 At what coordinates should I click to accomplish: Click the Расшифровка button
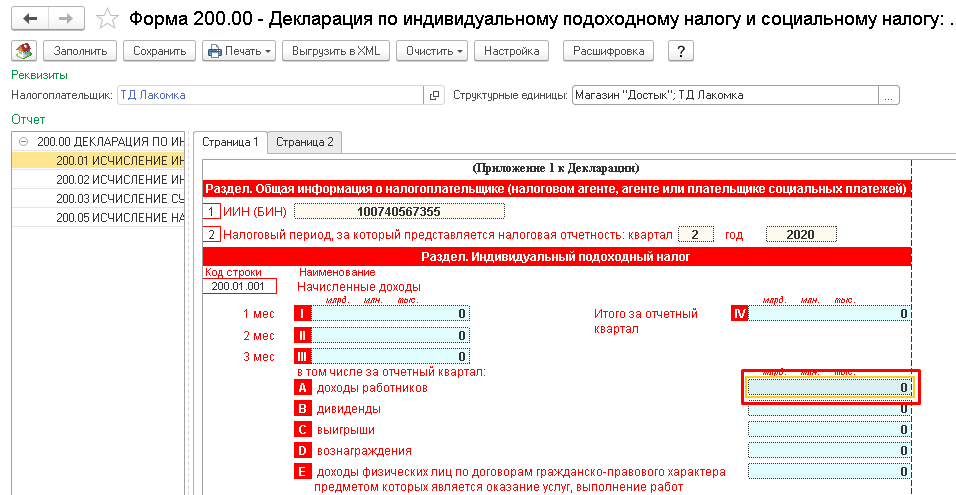pos(609,51)
